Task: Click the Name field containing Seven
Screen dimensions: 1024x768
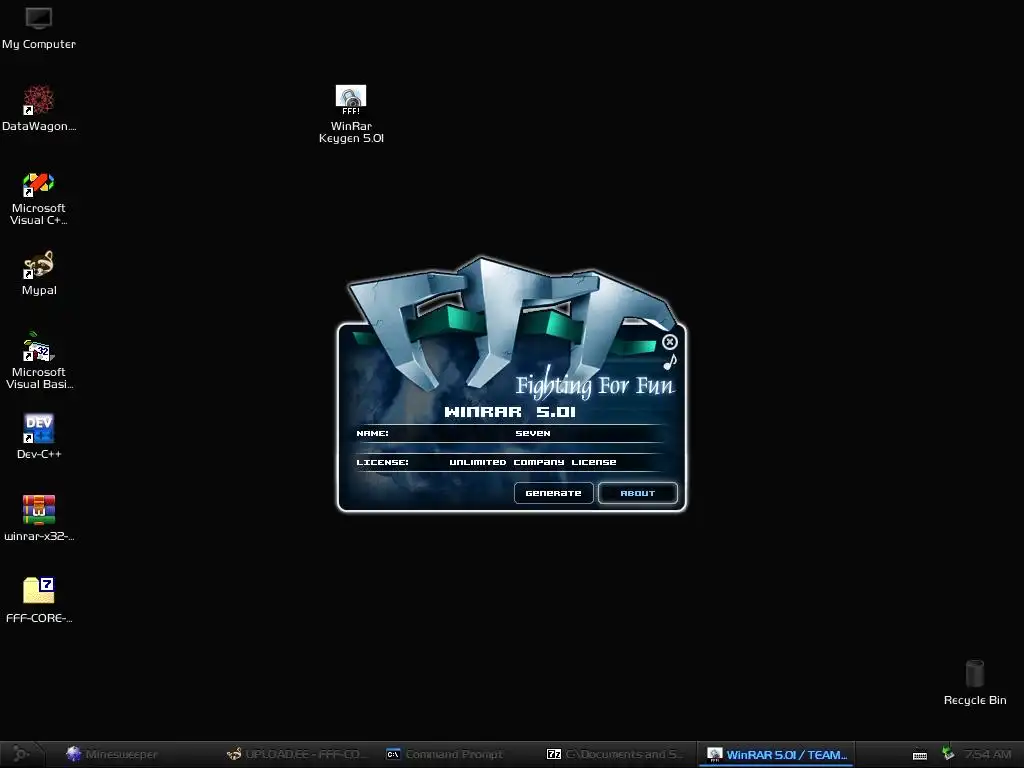Action: tap(532, 433)
